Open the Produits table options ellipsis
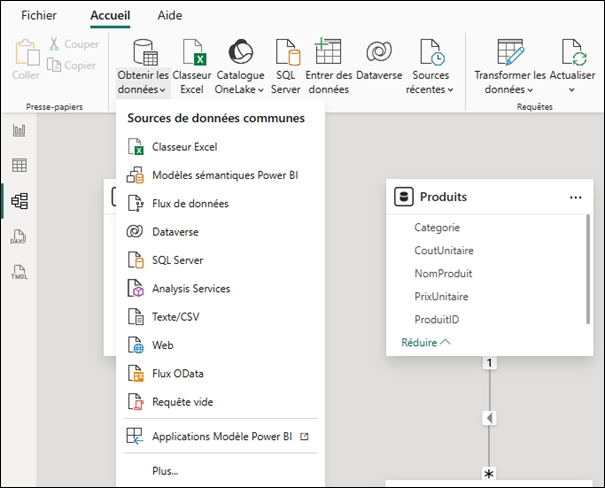The image size is (605, 488). click(x=575, y=198)
